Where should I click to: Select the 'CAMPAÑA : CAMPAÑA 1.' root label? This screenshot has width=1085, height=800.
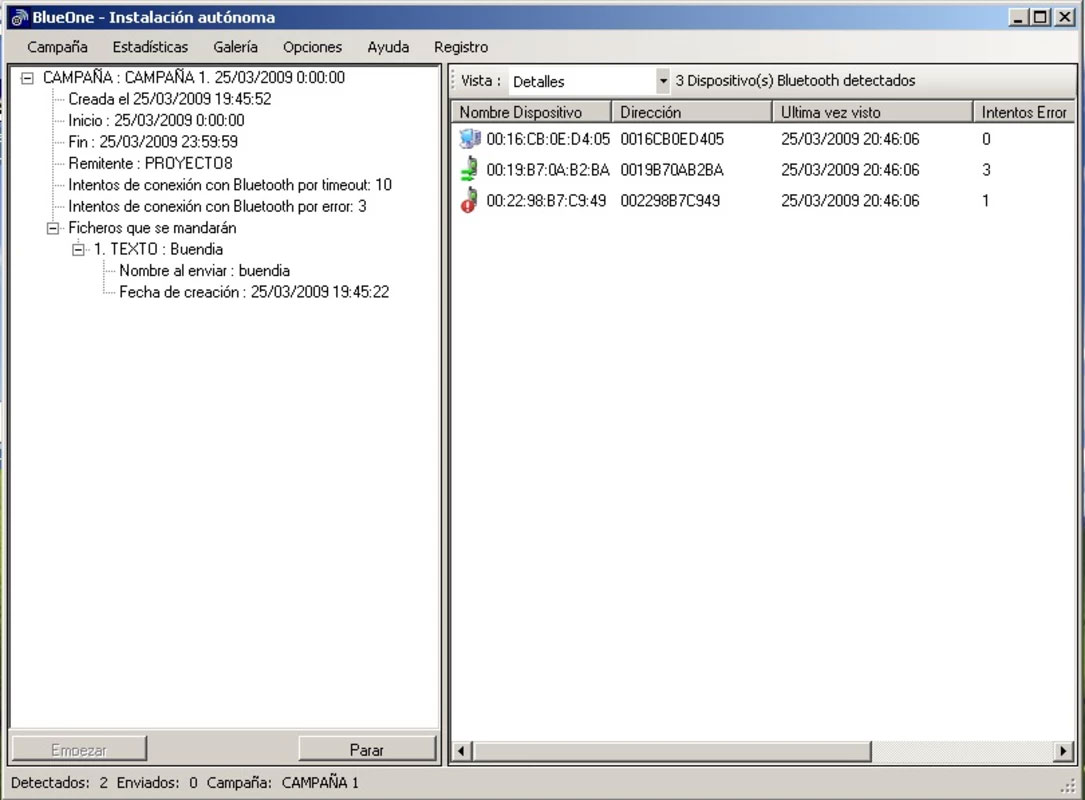tap(194, 78)
